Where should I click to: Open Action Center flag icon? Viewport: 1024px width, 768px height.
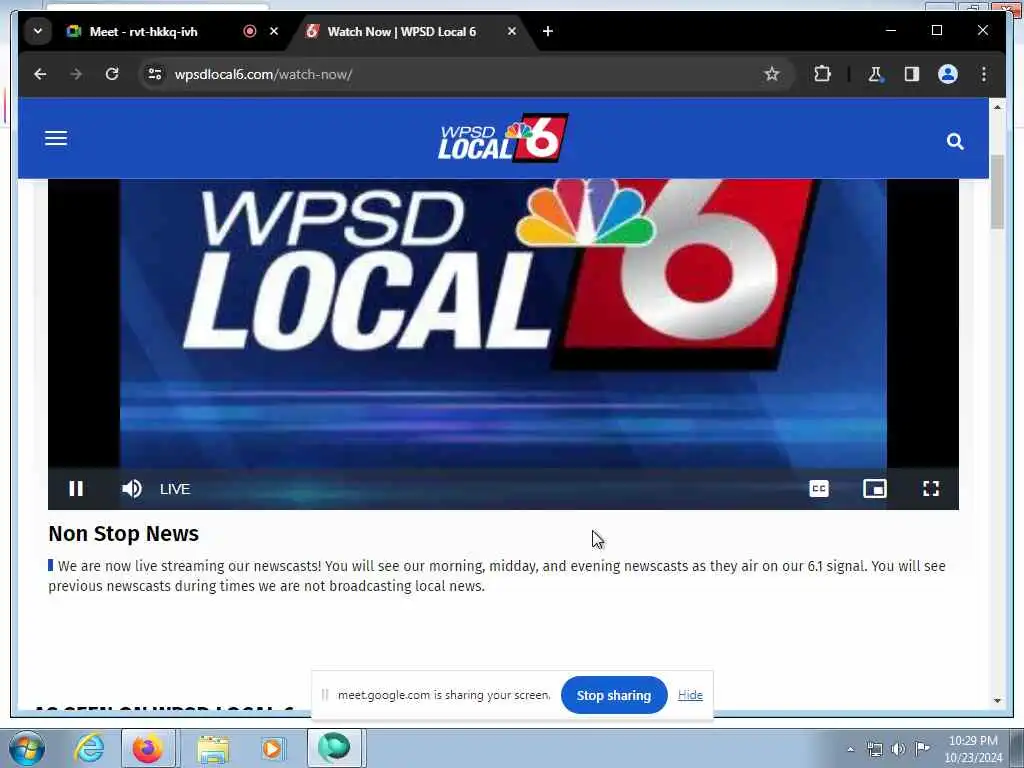point(923,748)
